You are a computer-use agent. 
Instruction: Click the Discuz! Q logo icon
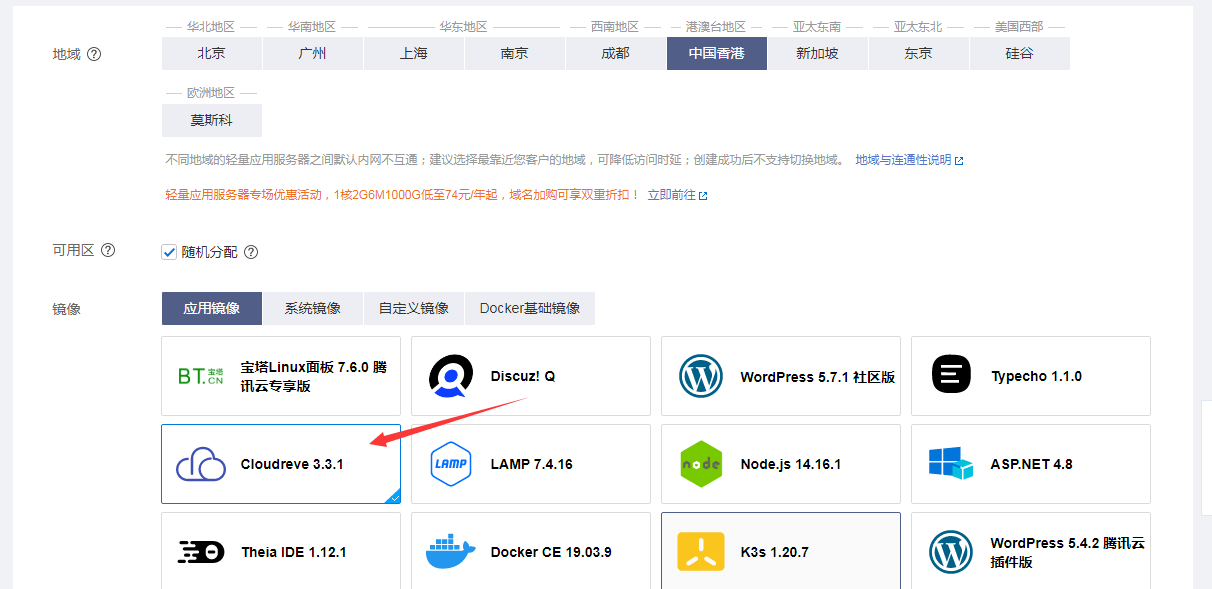pyautogui.click(x=451, y=376)
